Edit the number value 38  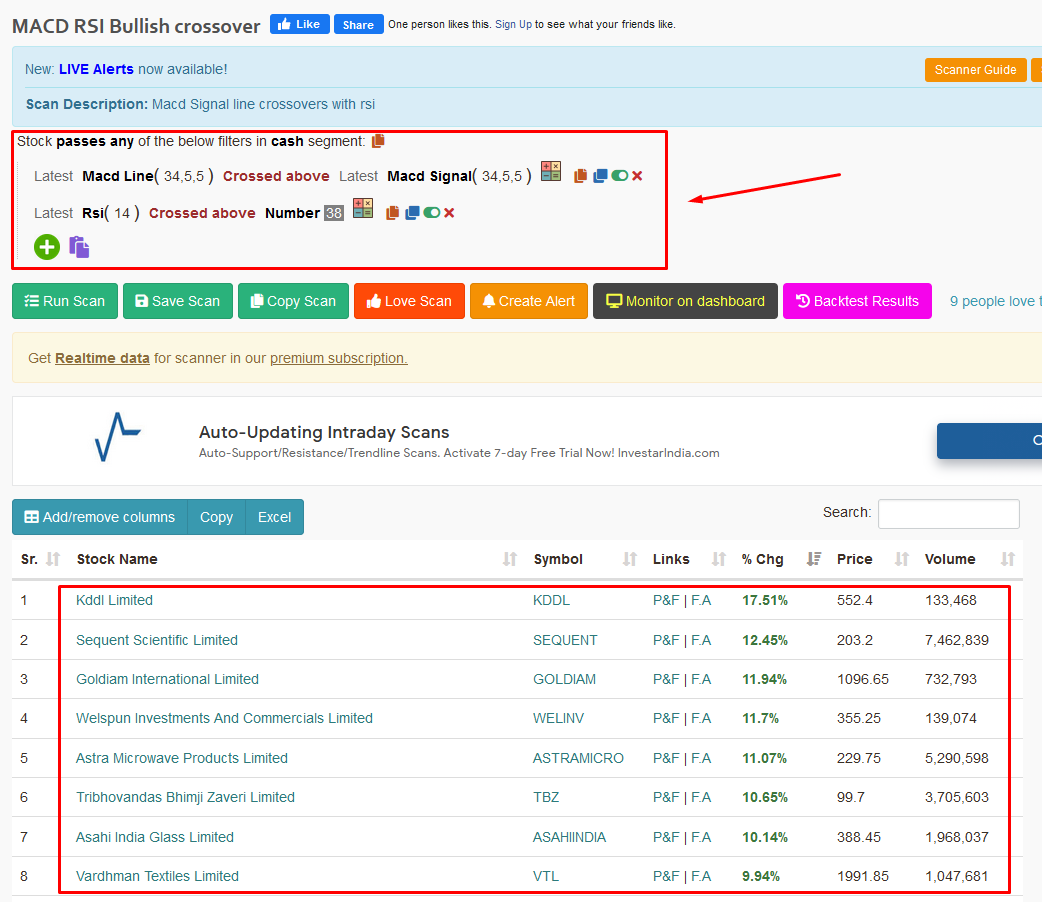pyautogui.click(x=334, y=213)
